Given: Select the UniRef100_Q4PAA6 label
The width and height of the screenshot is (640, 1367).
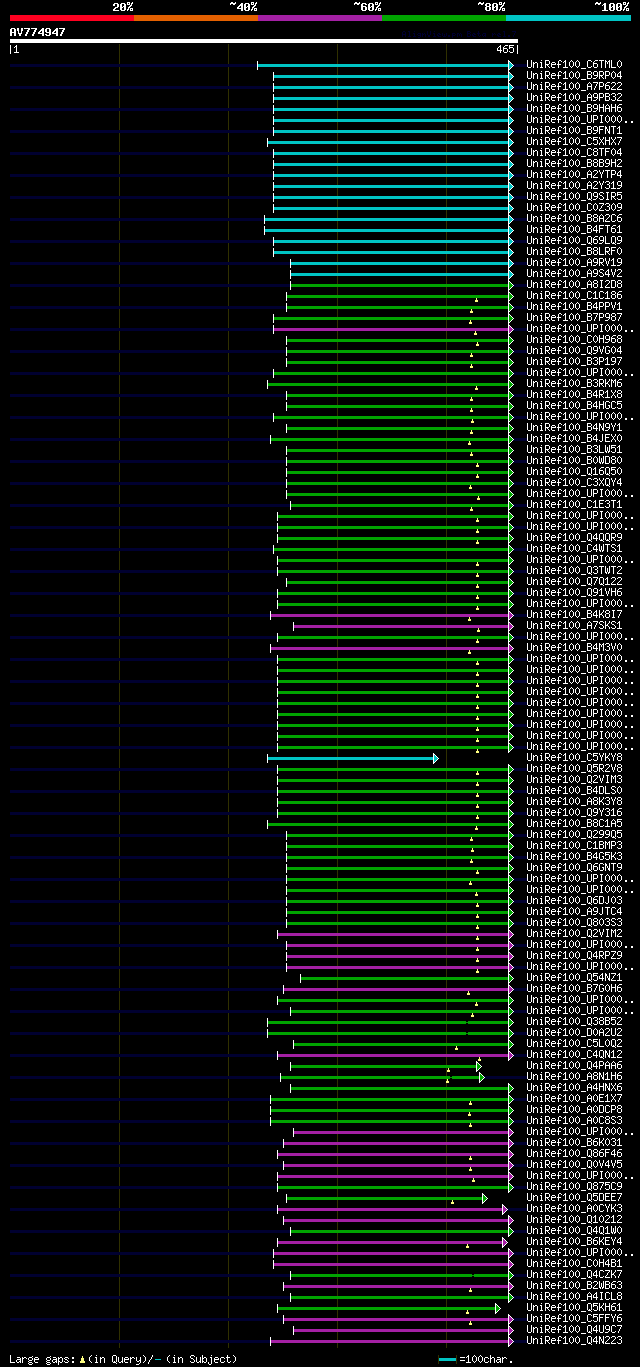Looking at the screenshot, I should click(574, 1066).
